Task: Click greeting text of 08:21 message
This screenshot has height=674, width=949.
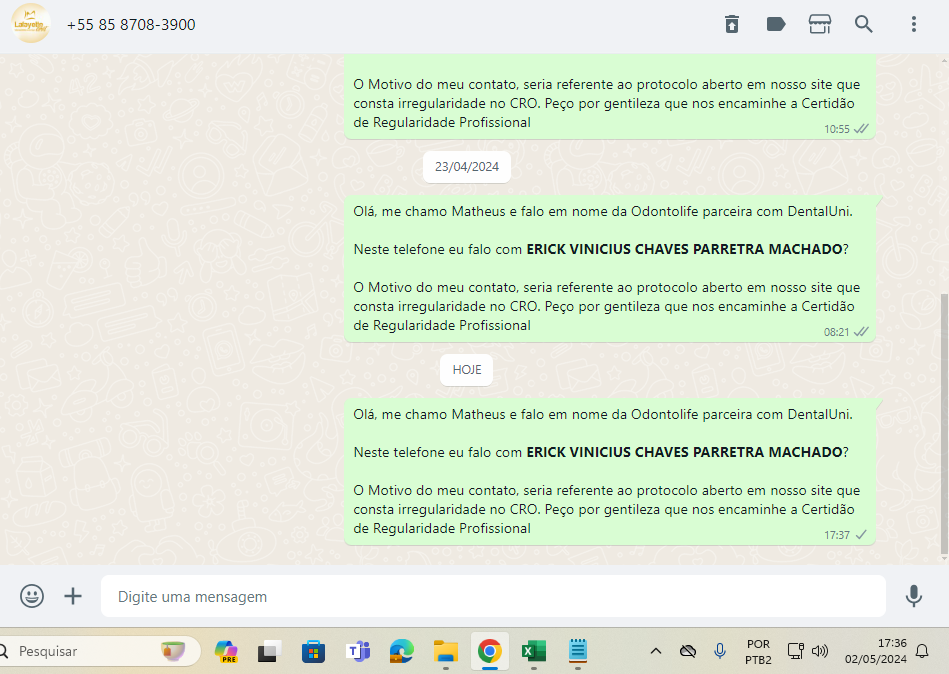Action: pyautogui.click(x=603, y=212)
